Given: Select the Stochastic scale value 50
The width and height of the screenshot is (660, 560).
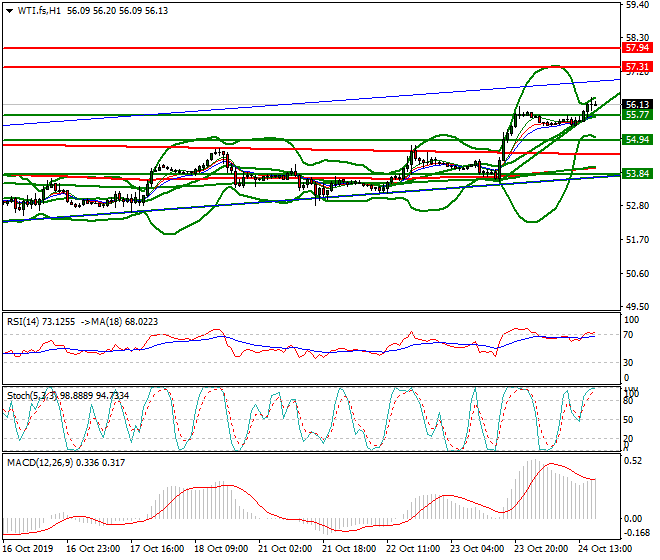Looking at the screenshot, I should [628, 420].
